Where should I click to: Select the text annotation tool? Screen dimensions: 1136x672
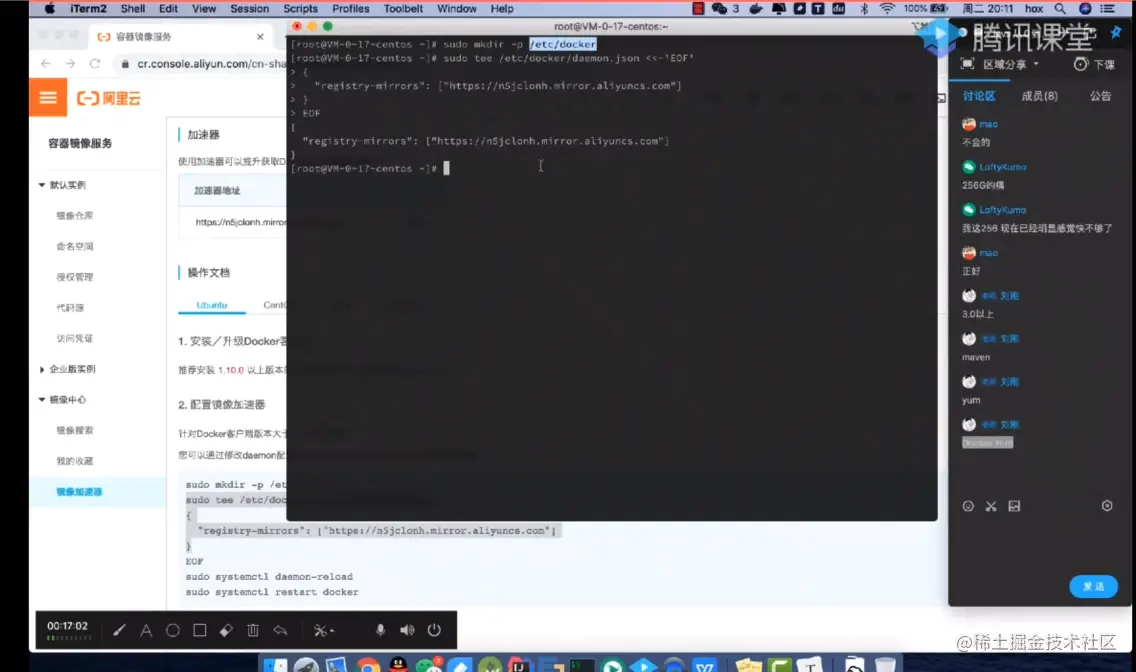coord(146,630)
